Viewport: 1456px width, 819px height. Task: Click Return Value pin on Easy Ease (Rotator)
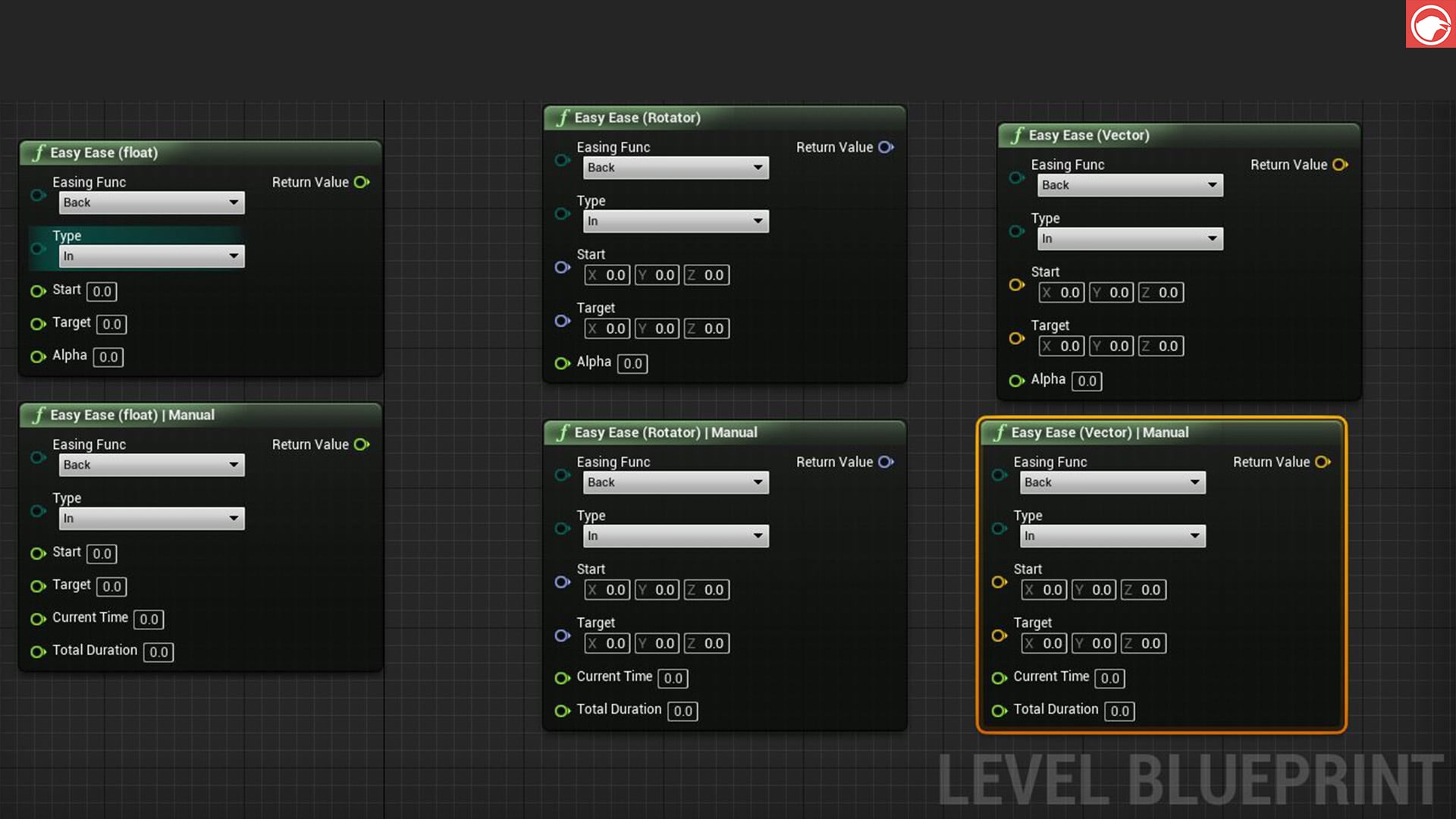(886, 147)
